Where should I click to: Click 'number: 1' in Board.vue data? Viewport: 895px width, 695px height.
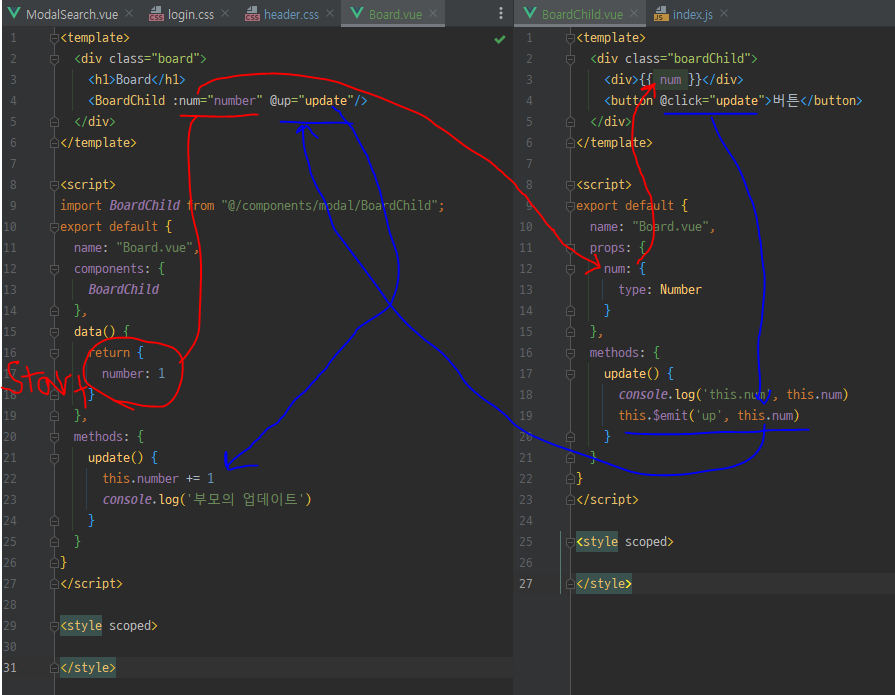(x=134, y=373)
